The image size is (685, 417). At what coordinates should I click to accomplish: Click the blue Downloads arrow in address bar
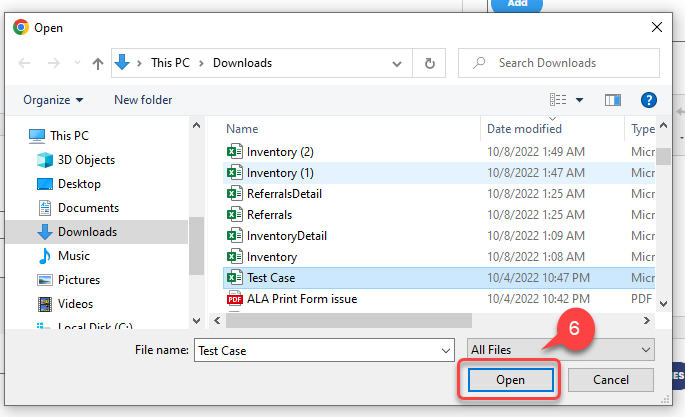click(x=122, y=62)
